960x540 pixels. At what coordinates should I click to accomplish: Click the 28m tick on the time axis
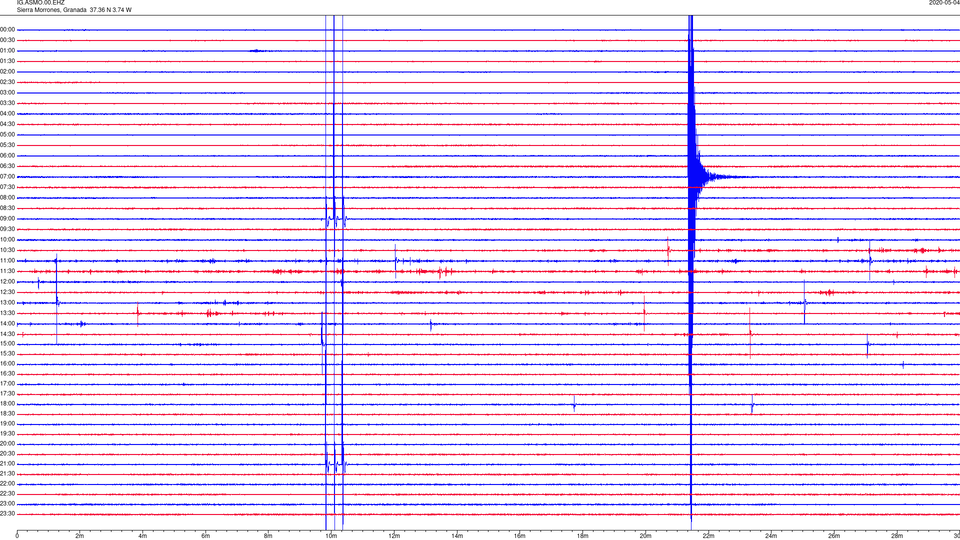pos(897,536)
